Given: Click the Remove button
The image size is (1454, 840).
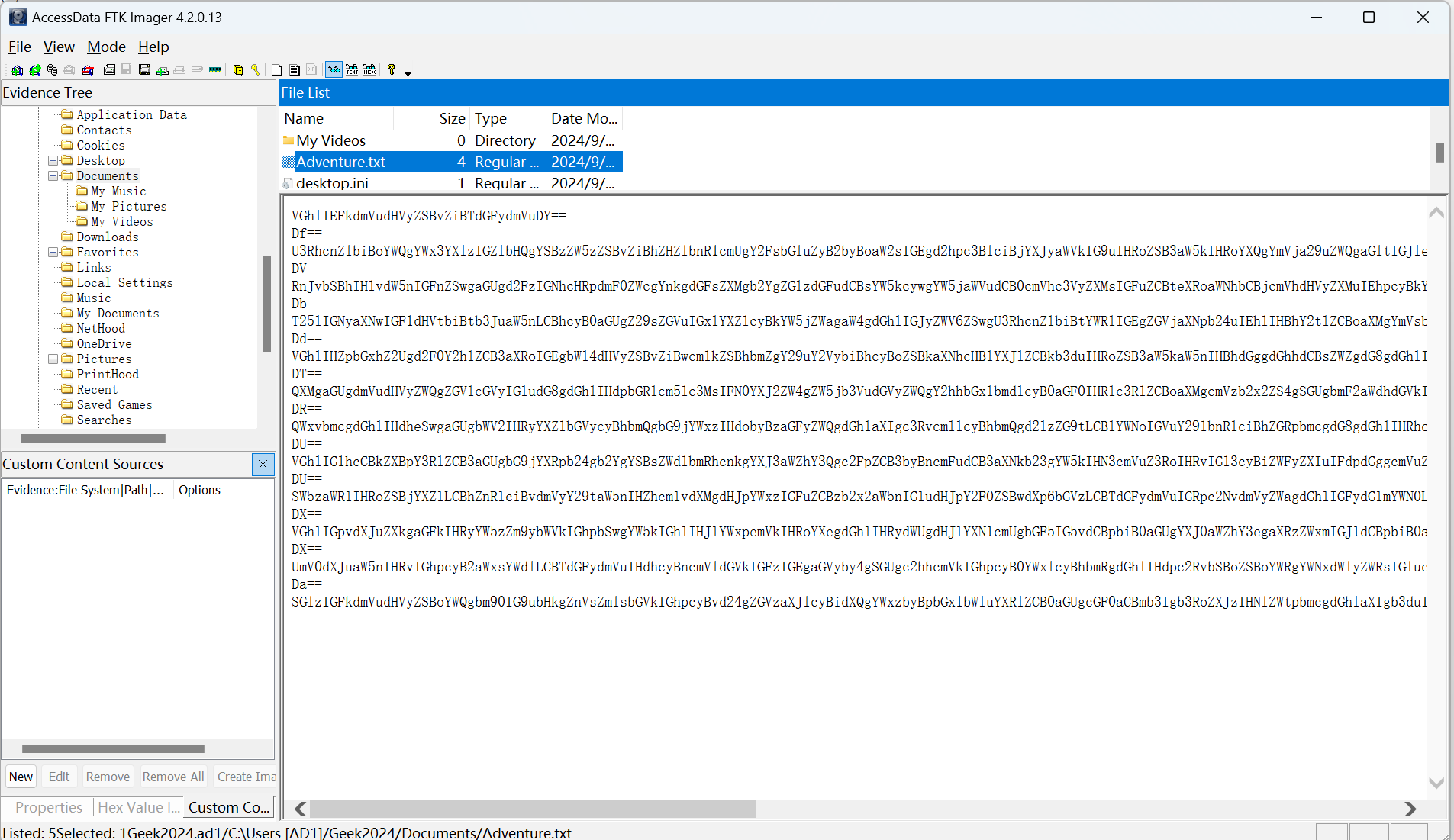Looking at the screenshot, I should coord(108,777).
